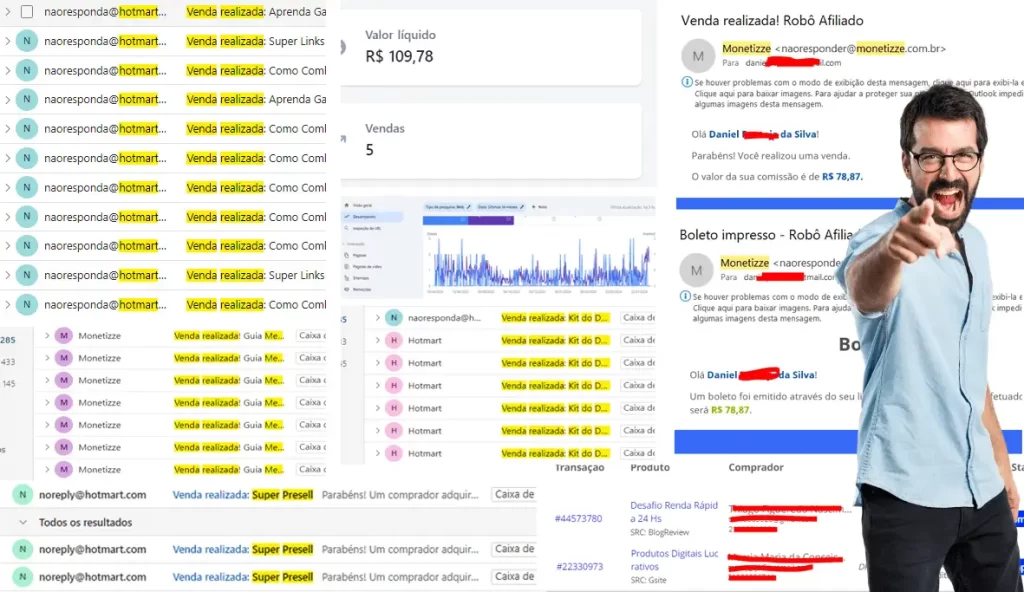1024x592 pixels.
Task: Open transaction #44573780
Action: pyautogui.click(x=579, y=519)
